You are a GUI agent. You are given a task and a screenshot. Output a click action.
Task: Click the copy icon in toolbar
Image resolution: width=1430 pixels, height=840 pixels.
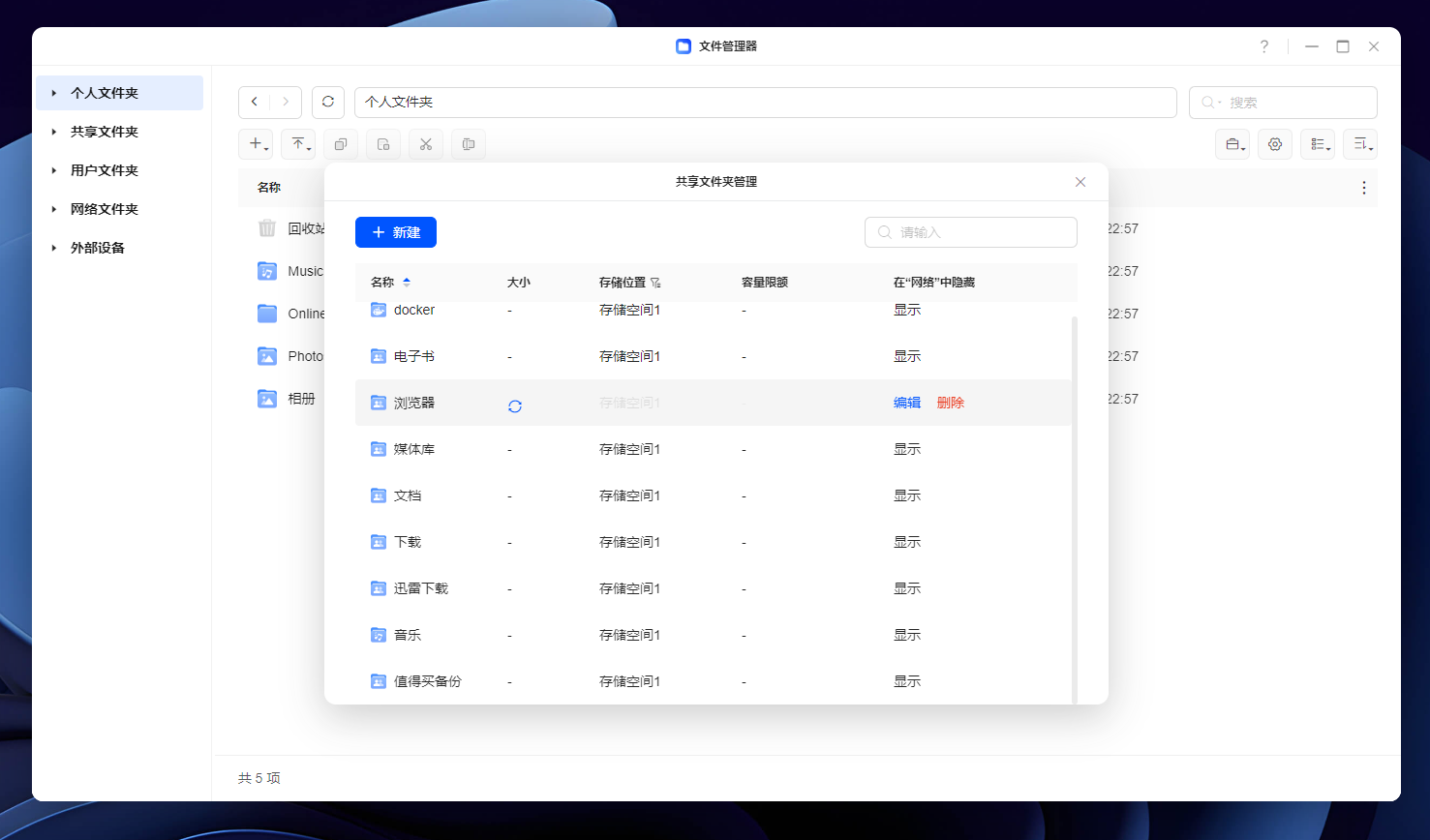[x=341, y=144]
